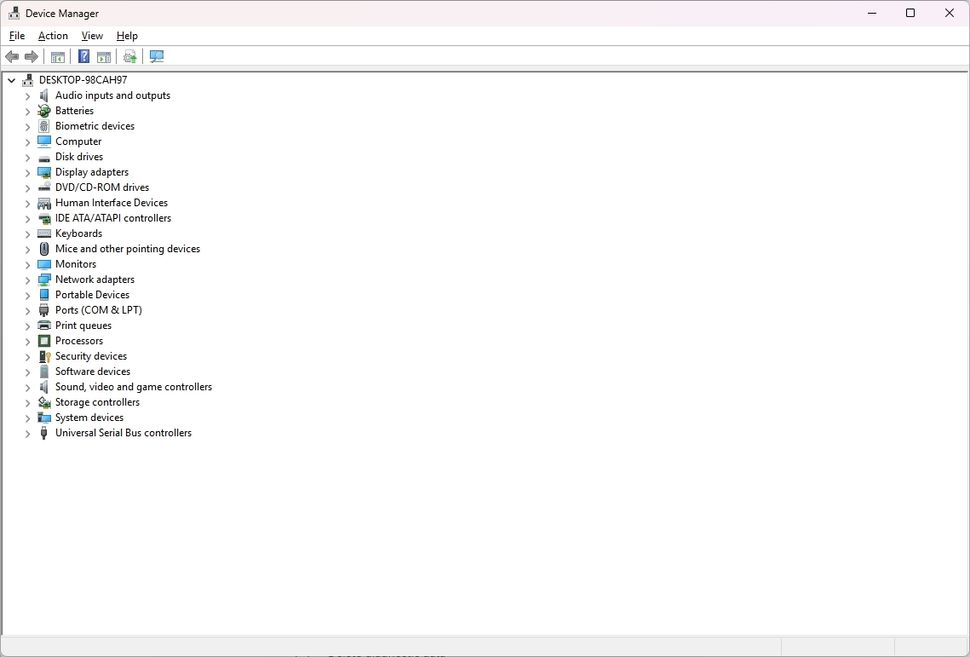Open Help using the blue question mark icon

pyautogui.click(x=83, y=56)
